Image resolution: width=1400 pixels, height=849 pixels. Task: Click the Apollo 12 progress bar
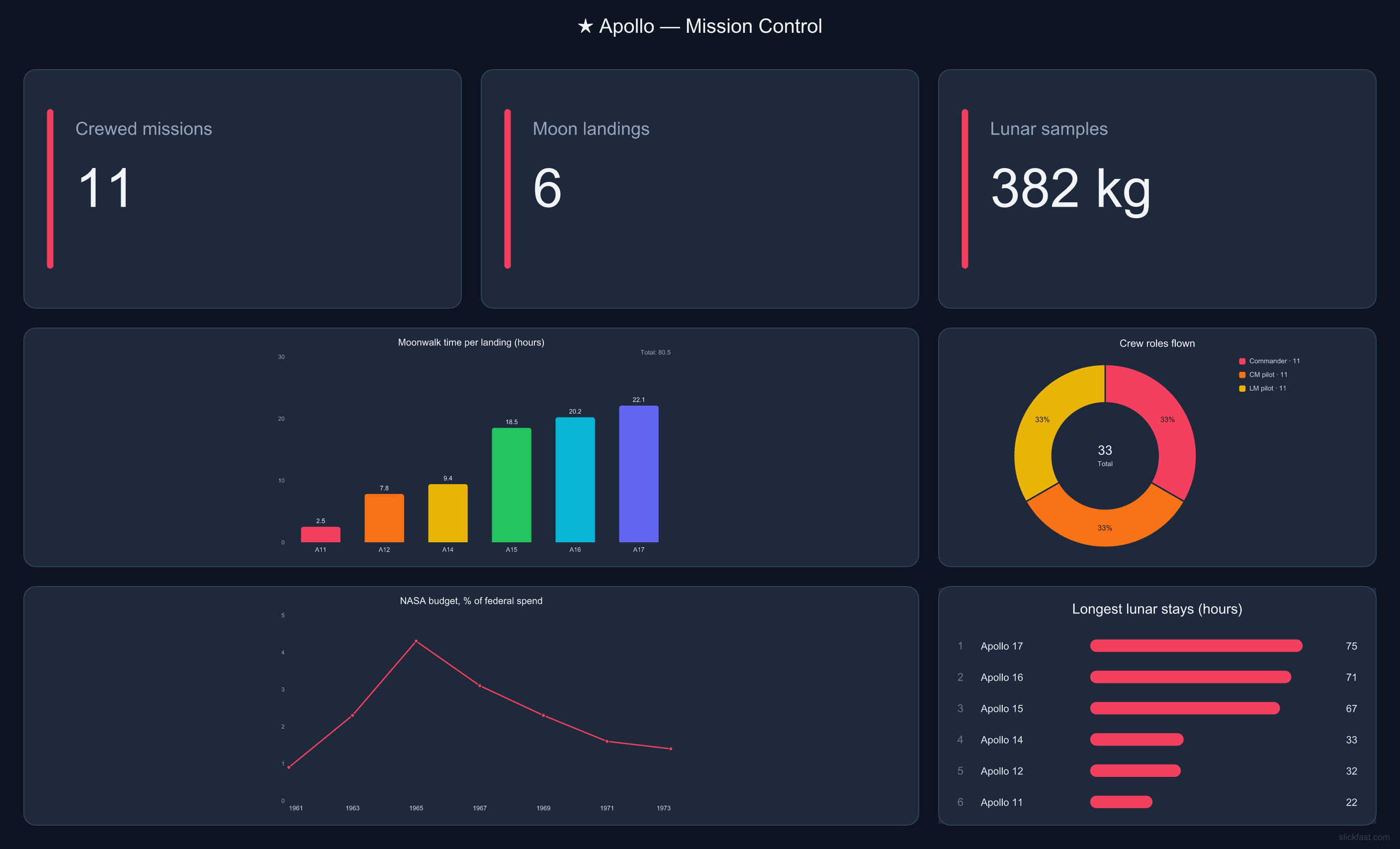[1135, 770]
